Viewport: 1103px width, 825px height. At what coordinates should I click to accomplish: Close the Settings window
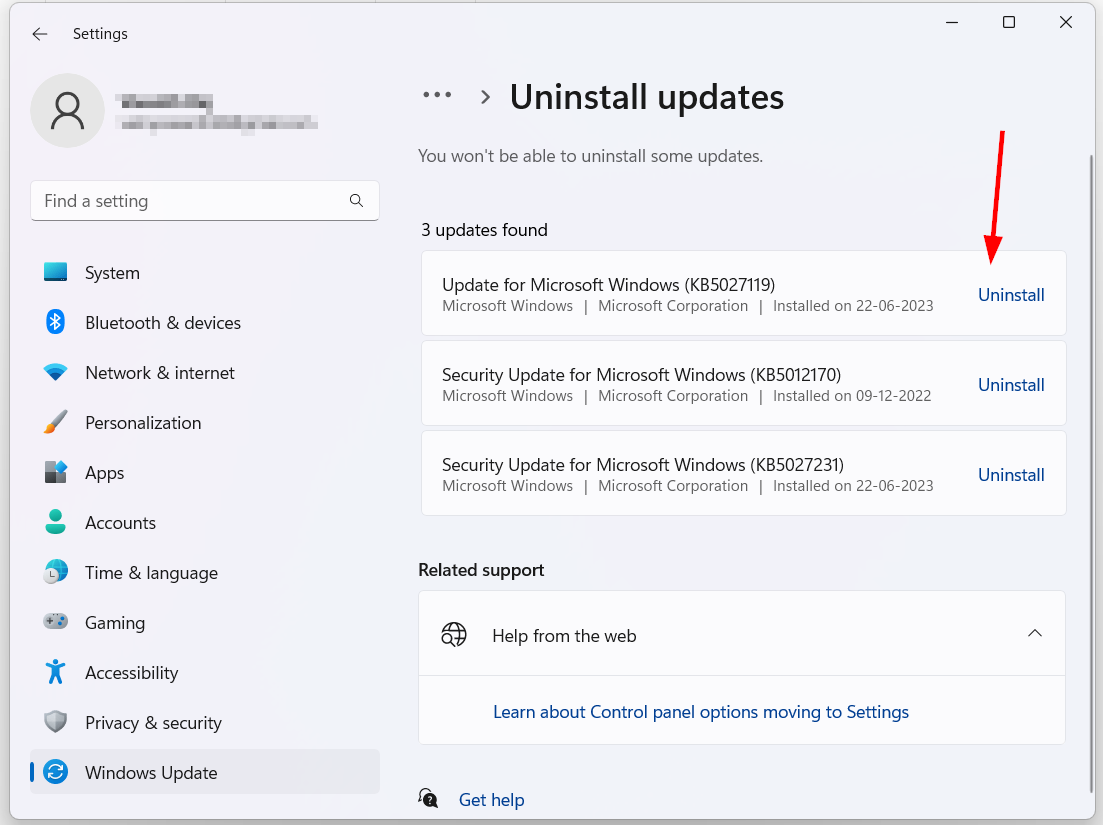click(x=1066, y=23)
